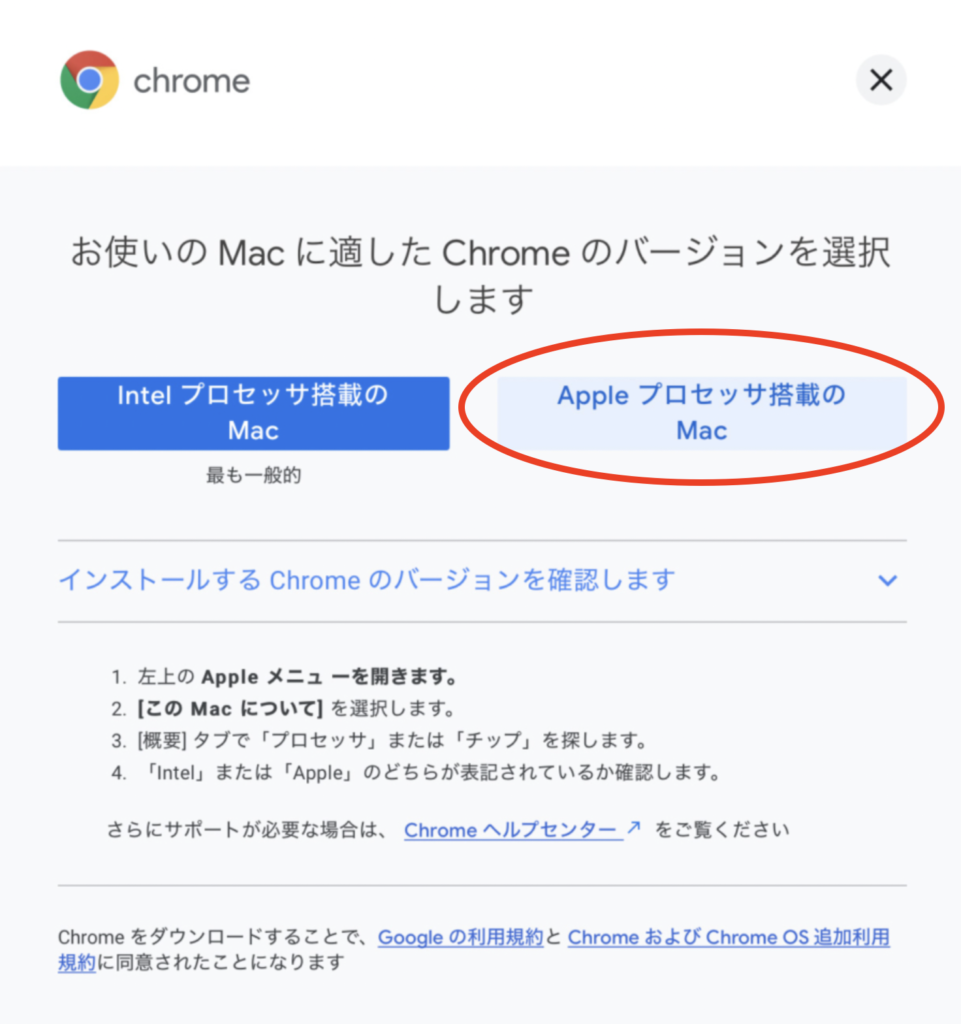Choose Apple プロセッサ搭載の Mac button

[x=702, y=413]
